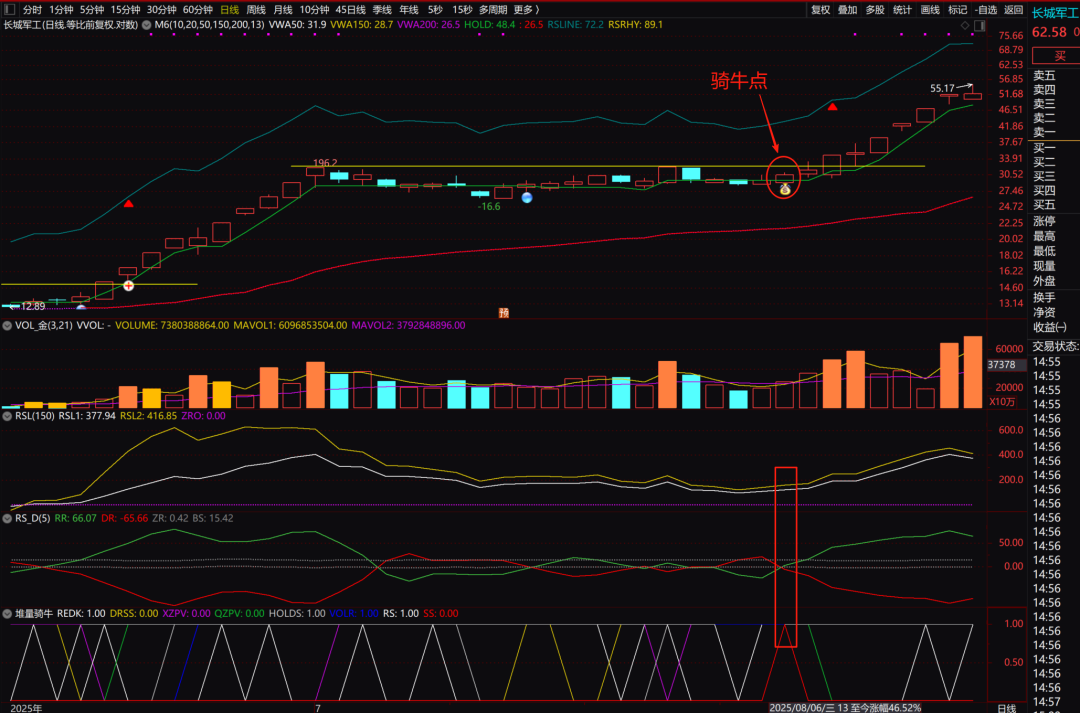Toggle the left sidebar panel icon
Screen dimensions: 1080x713
[x=9, y=10]
